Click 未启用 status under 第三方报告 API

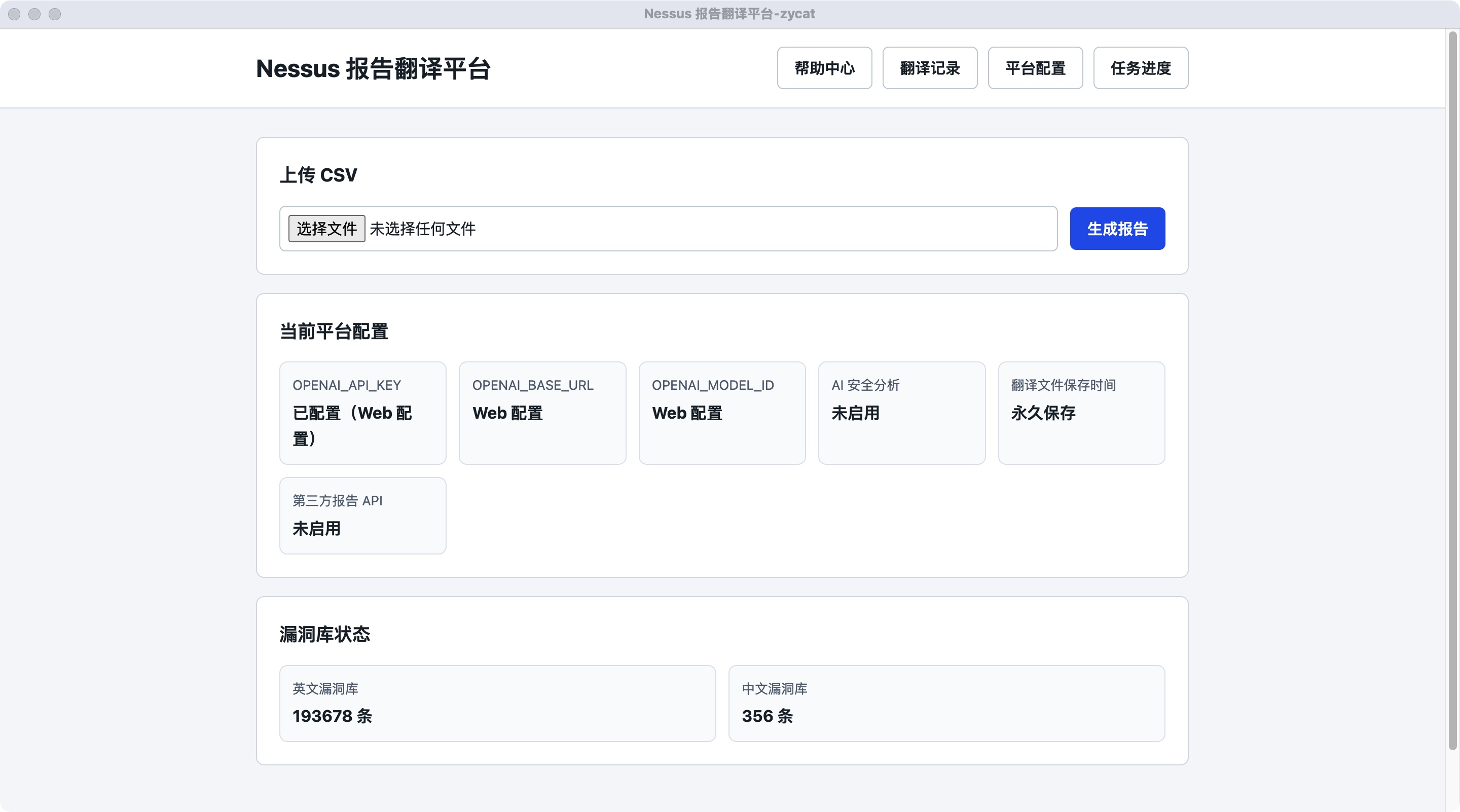(316, 529)
